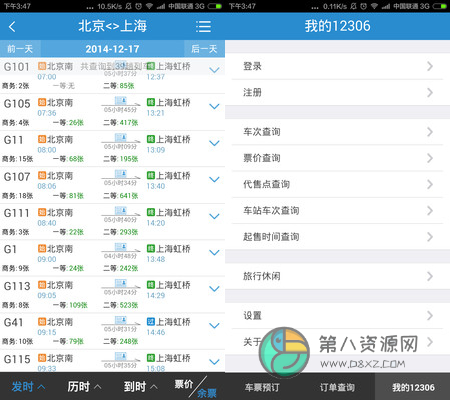Open 旅行休闲 travel leisure
The image size is (450, 400).
pyautogui.click(x=337, y=276)
